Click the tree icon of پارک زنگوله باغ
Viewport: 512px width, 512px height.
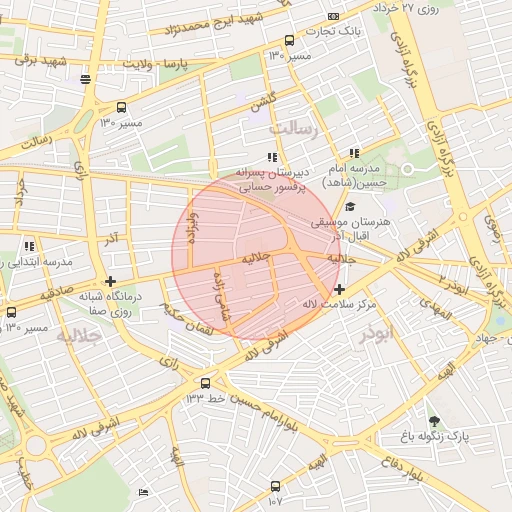434,422
